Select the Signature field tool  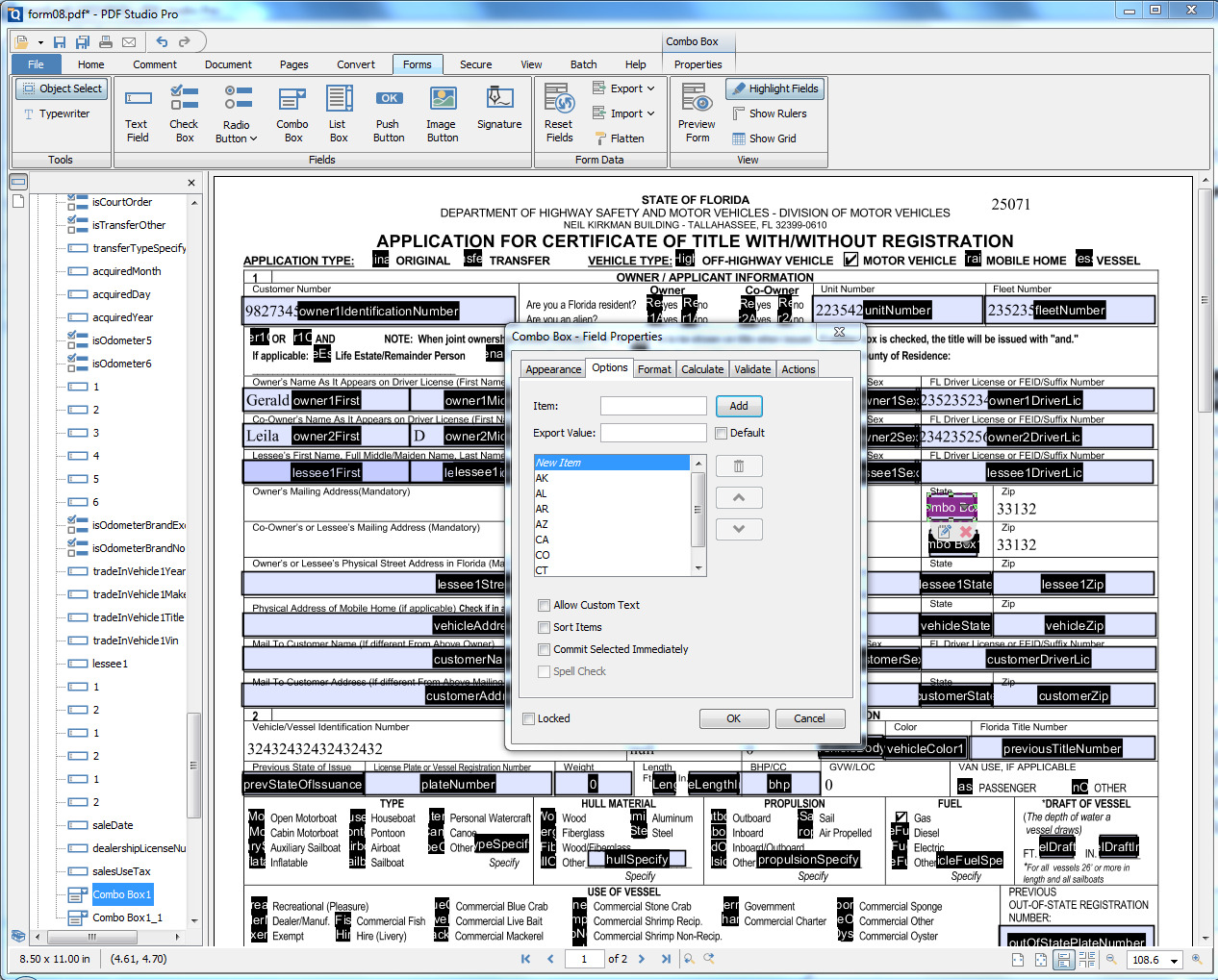coord(499,109)
